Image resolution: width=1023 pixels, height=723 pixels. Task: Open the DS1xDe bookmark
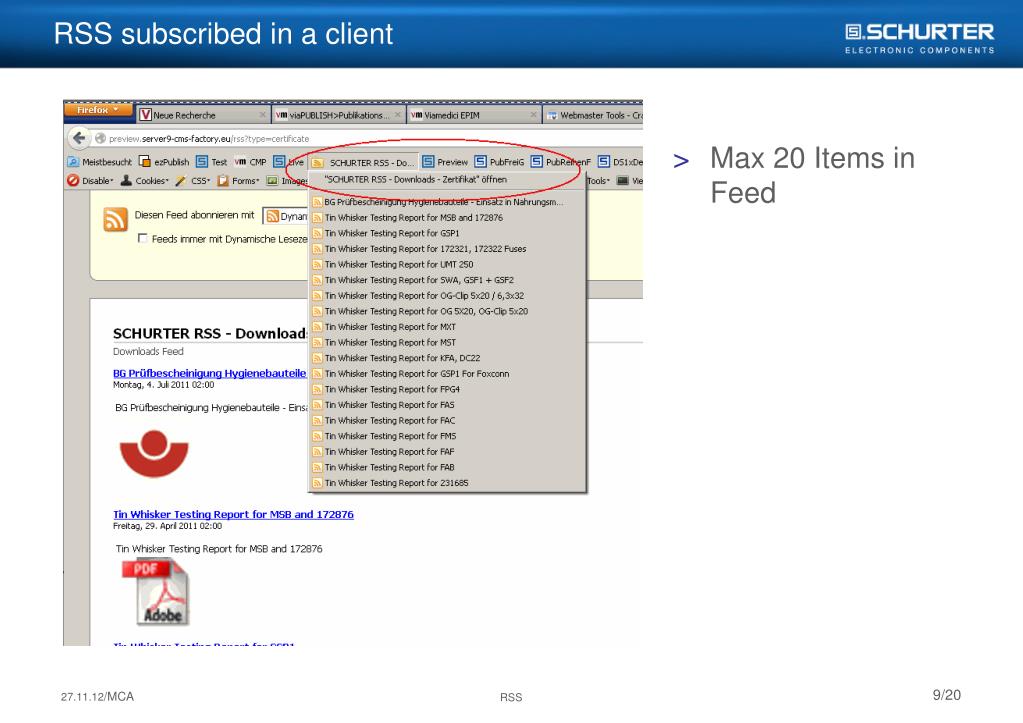pos(620,162)
